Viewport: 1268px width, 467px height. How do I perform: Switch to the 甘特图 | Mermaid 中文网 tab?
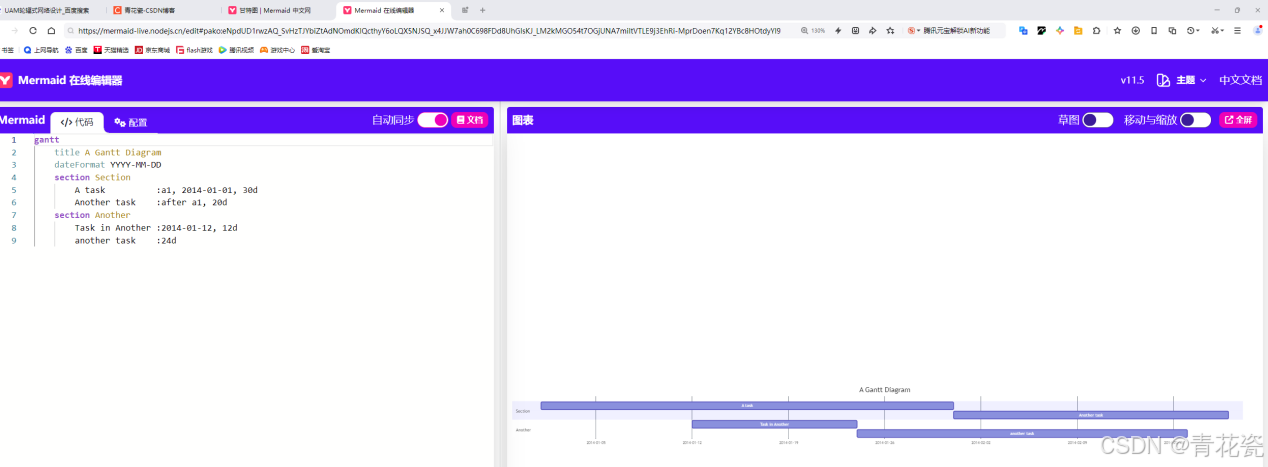tap(276, 9)
